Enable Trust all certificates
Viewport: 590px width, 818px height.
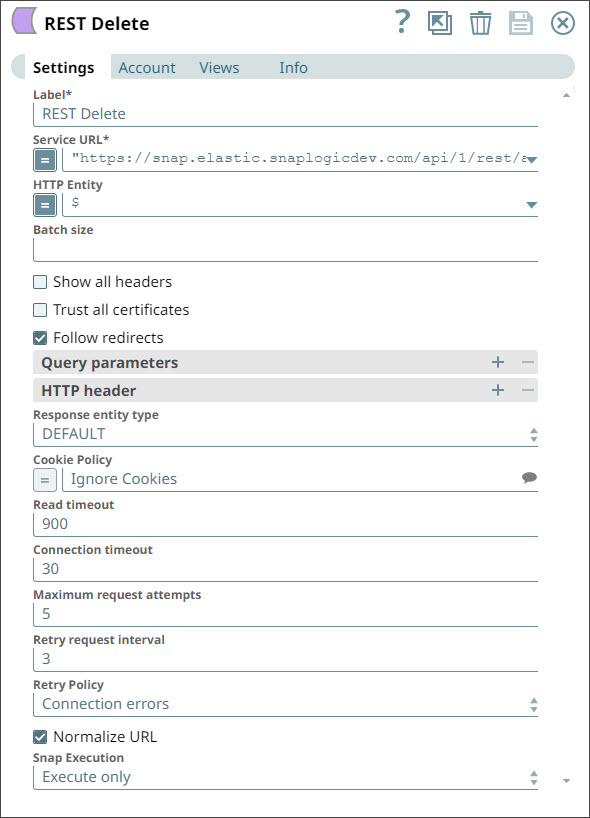[39, 309]
